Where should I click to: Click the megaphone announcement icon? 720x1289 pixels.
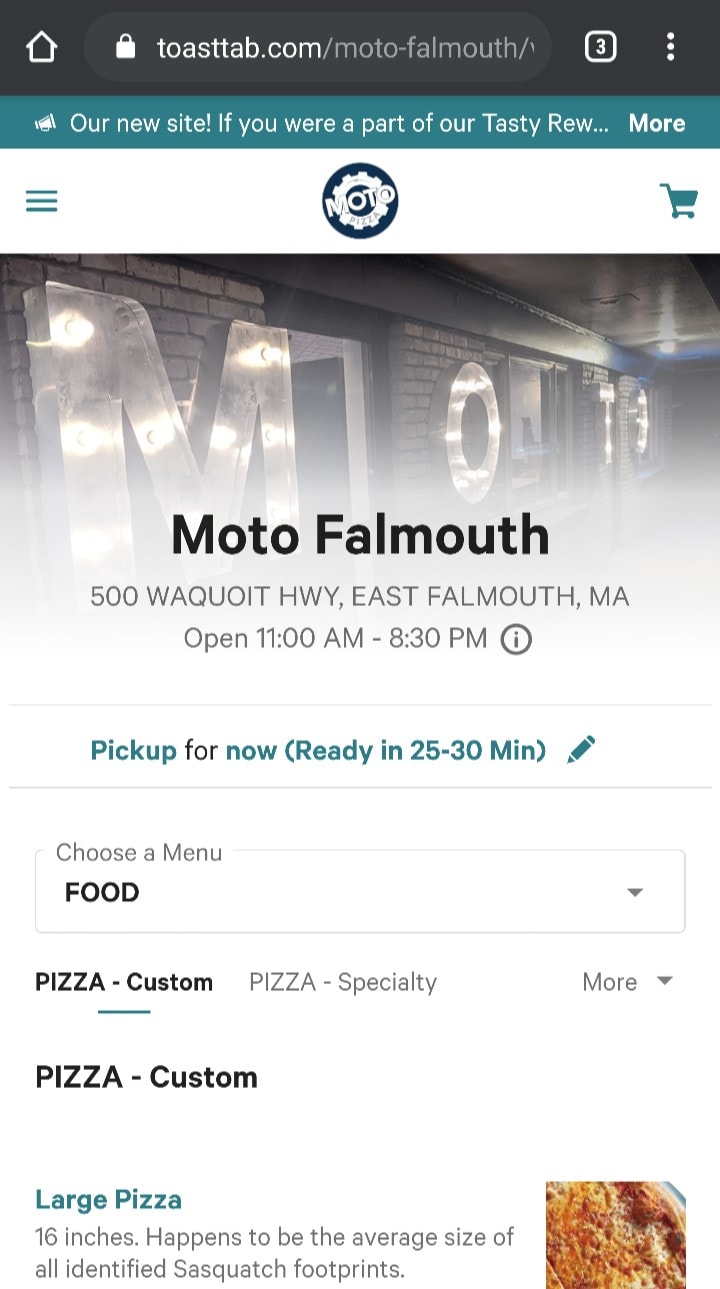click(45, 124)
